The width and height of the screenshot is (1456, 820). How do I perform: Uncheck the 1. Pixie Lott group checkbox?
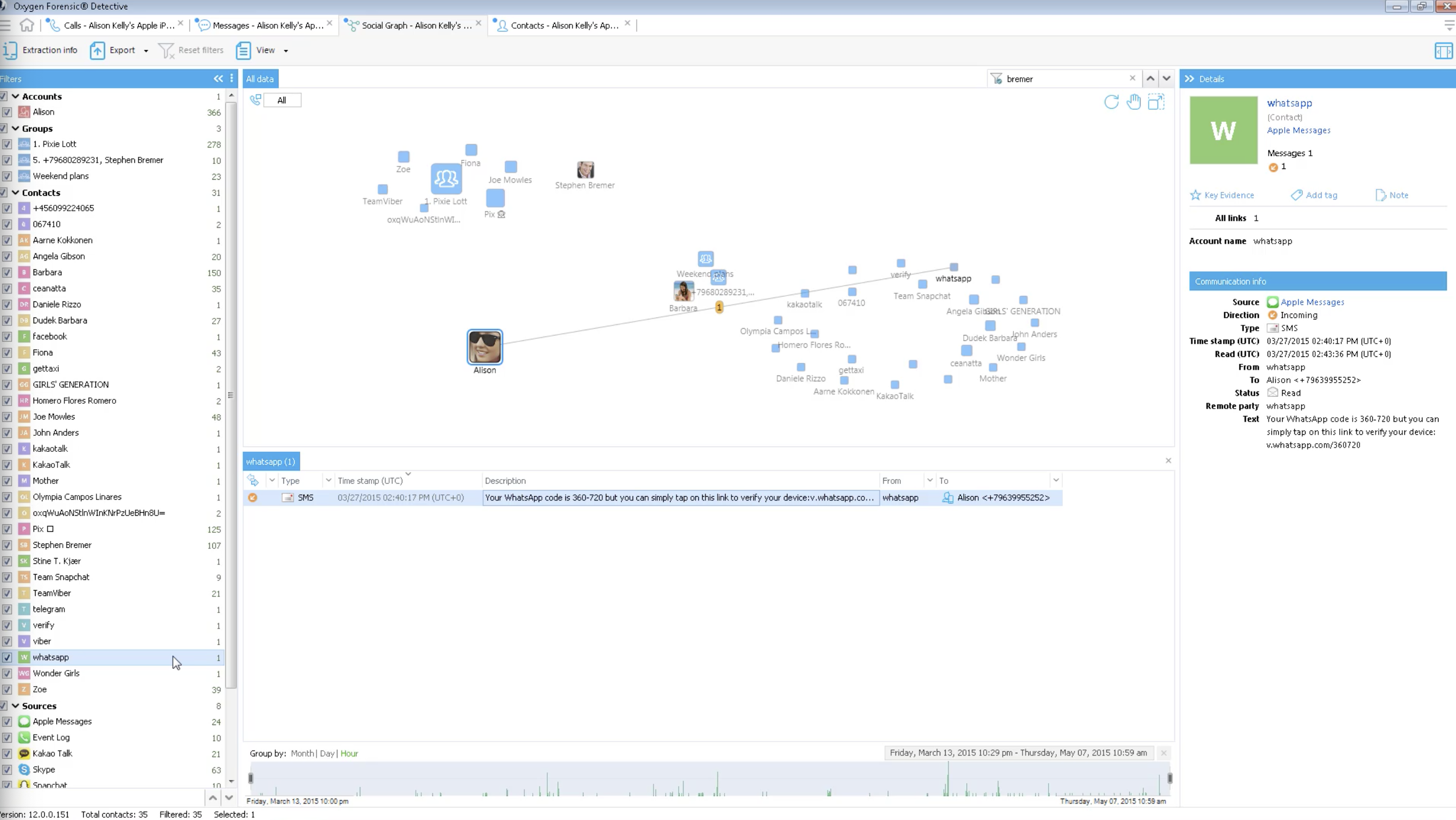pyautogui.click(x=7, y=144)
